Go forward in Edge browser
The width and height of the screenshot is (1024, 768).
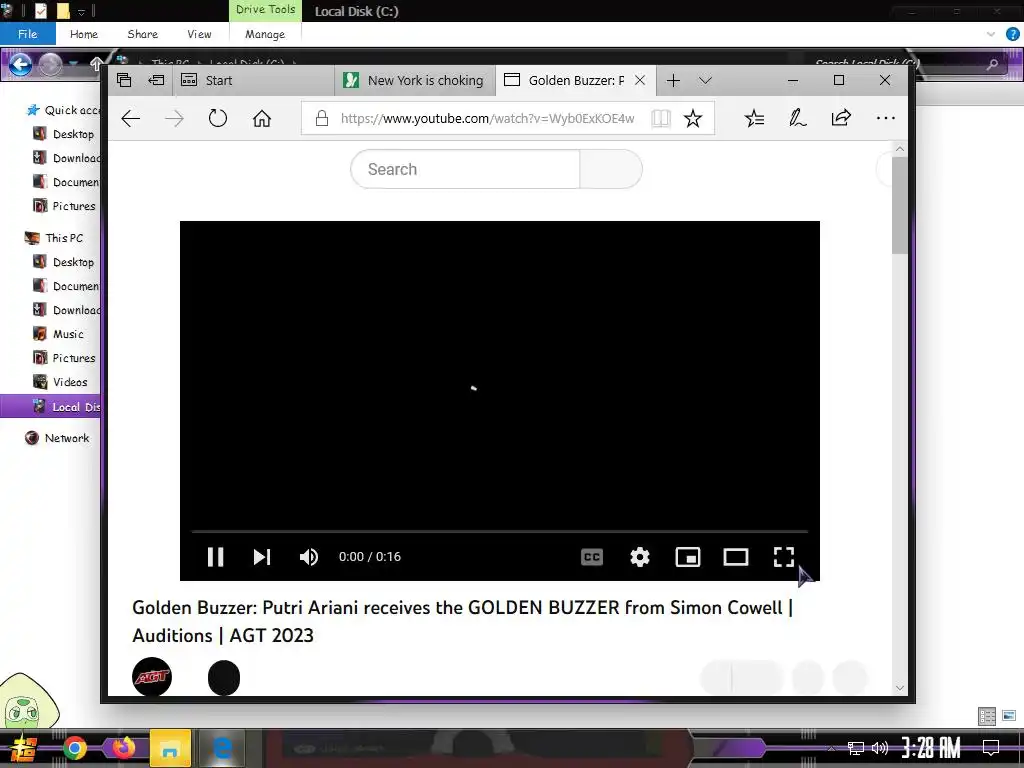pyautogui.click(x=174, y=118)
